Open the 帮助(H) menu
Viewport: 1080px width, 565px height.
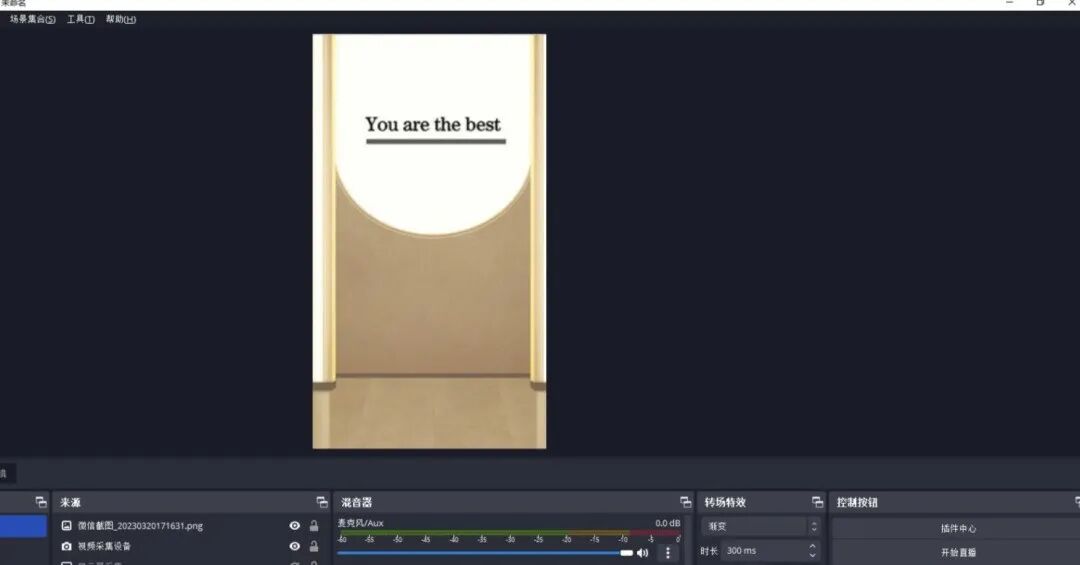[121, 19]
